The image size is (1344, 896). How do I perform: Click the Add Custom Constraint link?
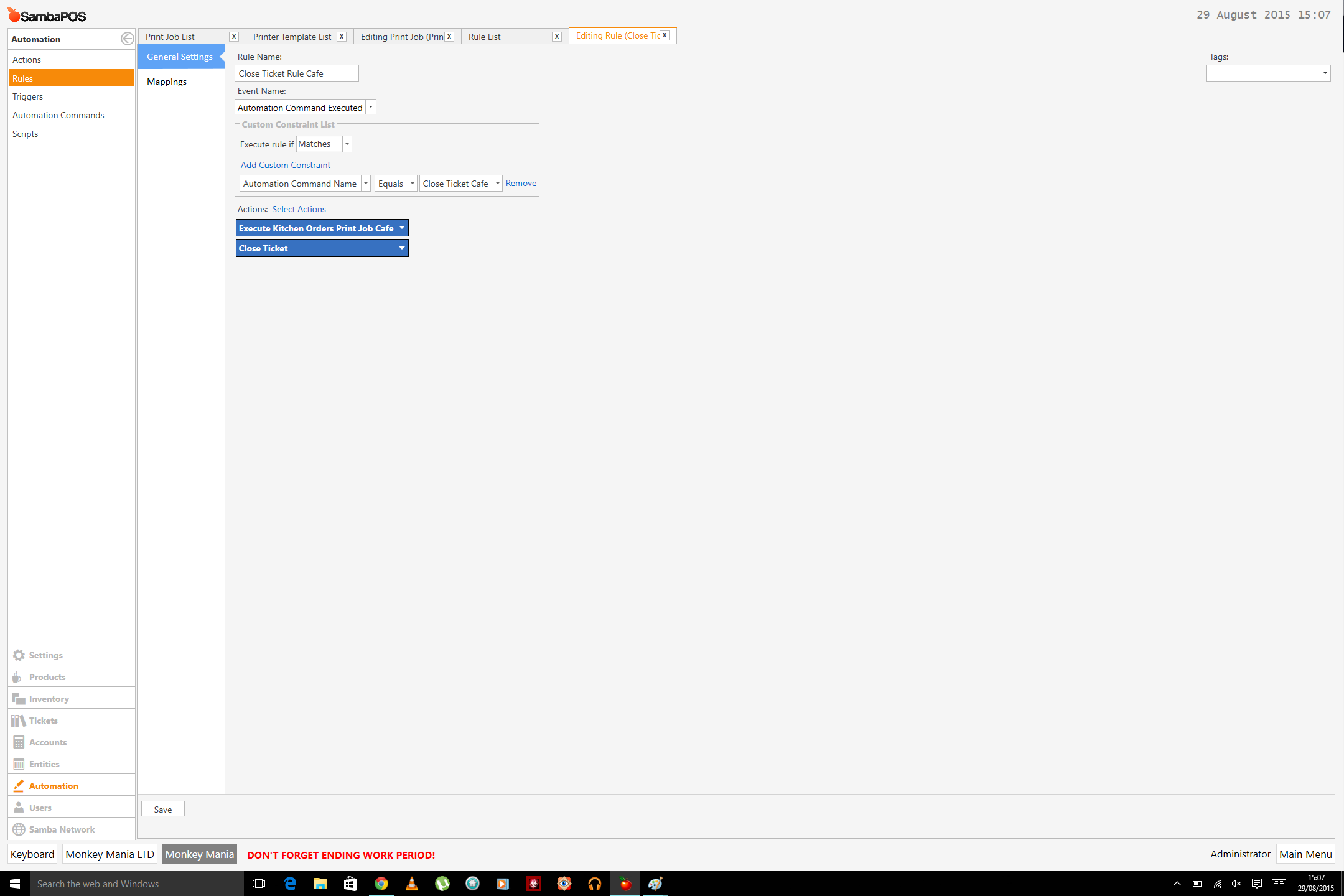point(286,165)
